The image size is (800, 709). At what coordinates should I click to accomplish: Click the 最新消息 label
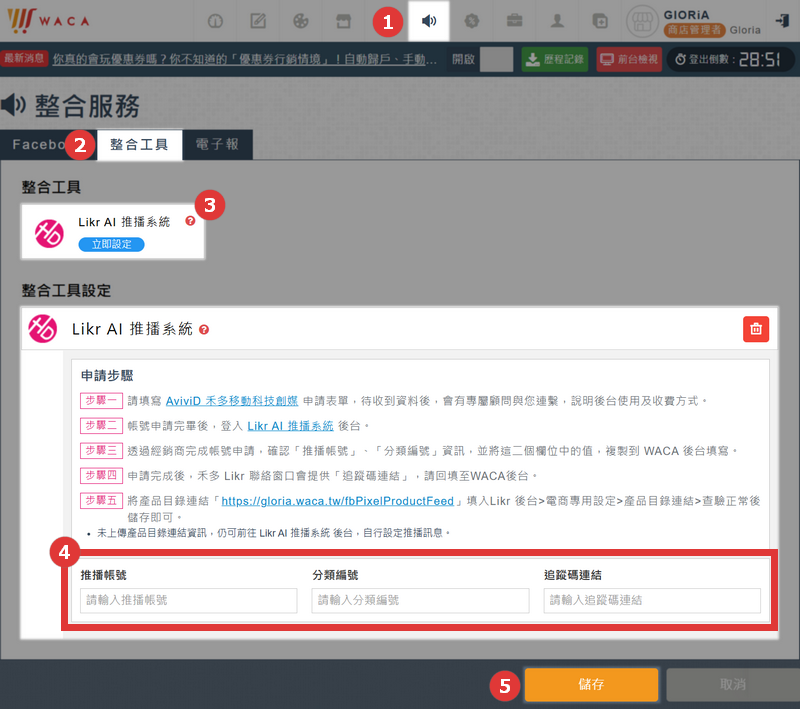point(24,58)
